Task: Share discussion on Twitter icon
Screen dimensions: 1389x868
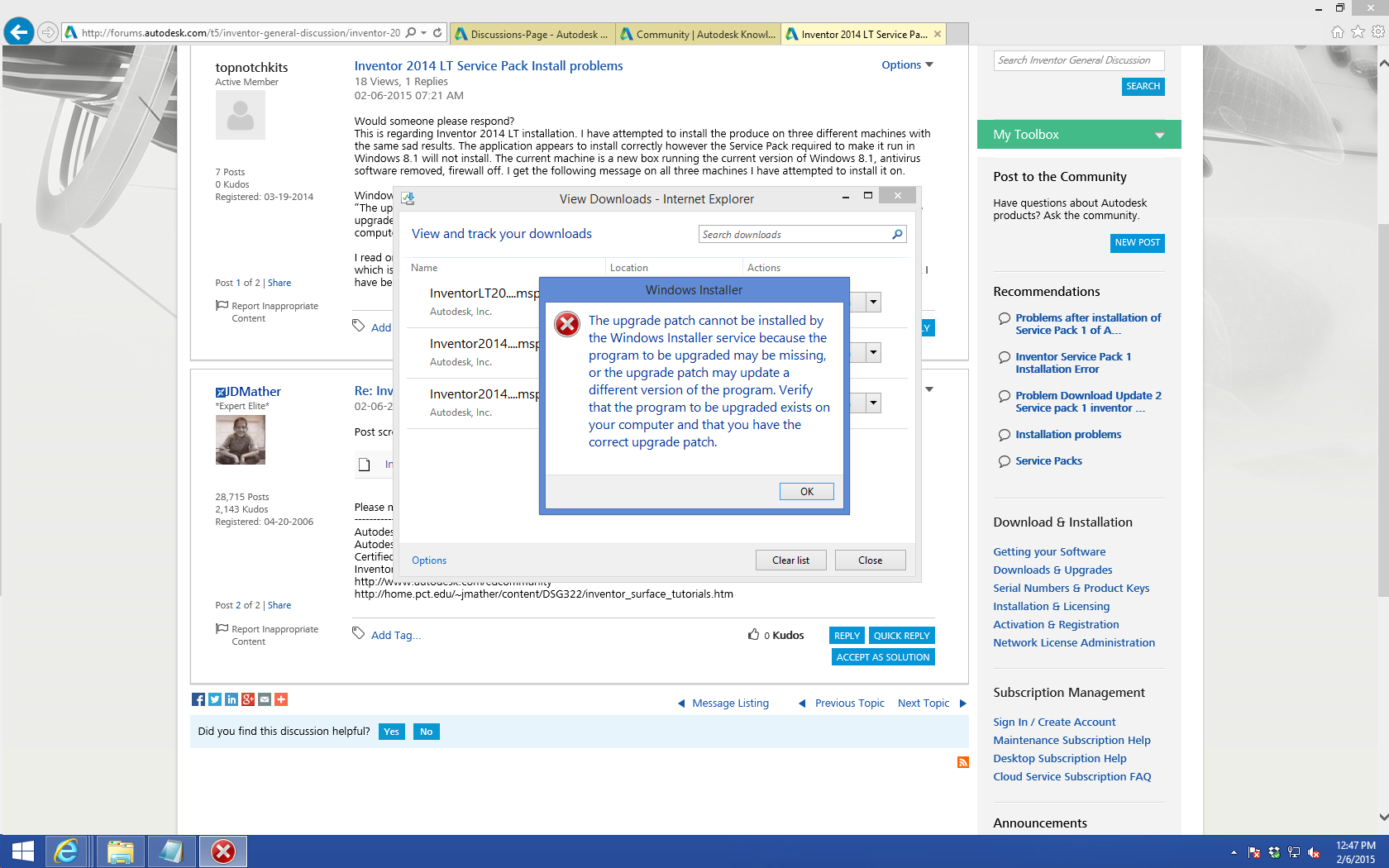Action: point(215,699)
